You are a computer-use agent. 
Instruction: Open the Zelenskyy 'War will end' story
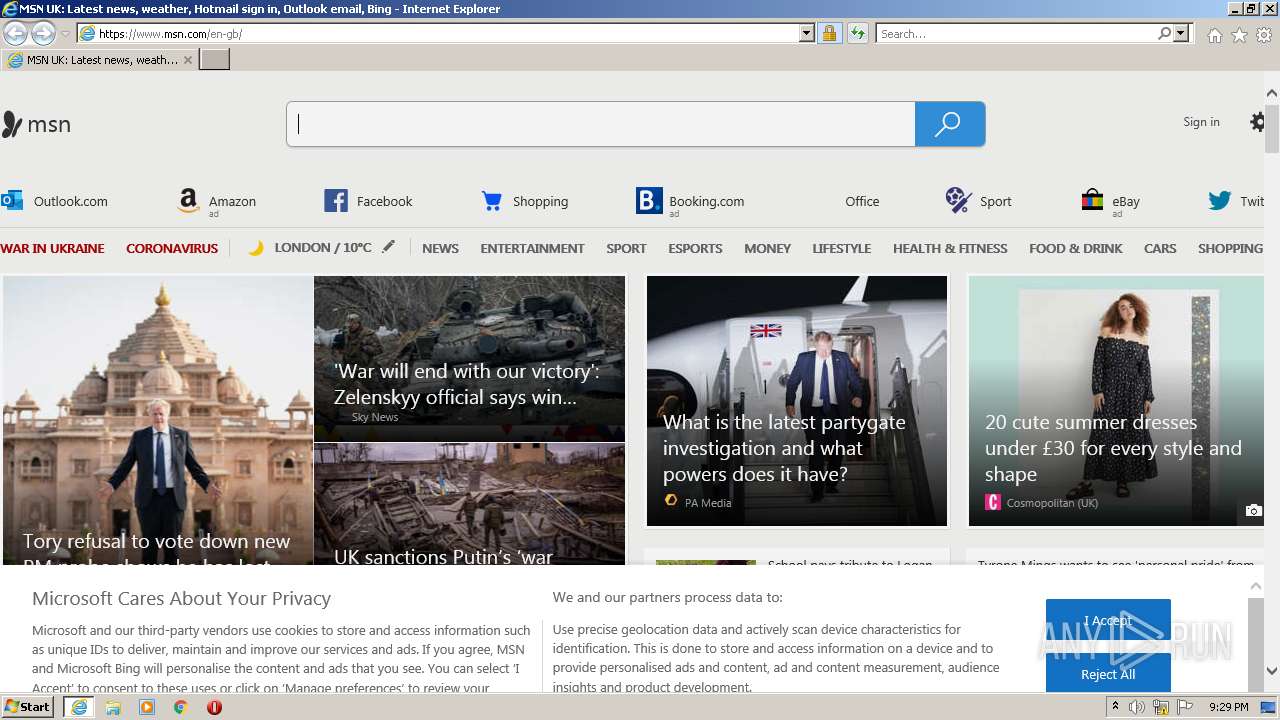(x=469, y=358)
